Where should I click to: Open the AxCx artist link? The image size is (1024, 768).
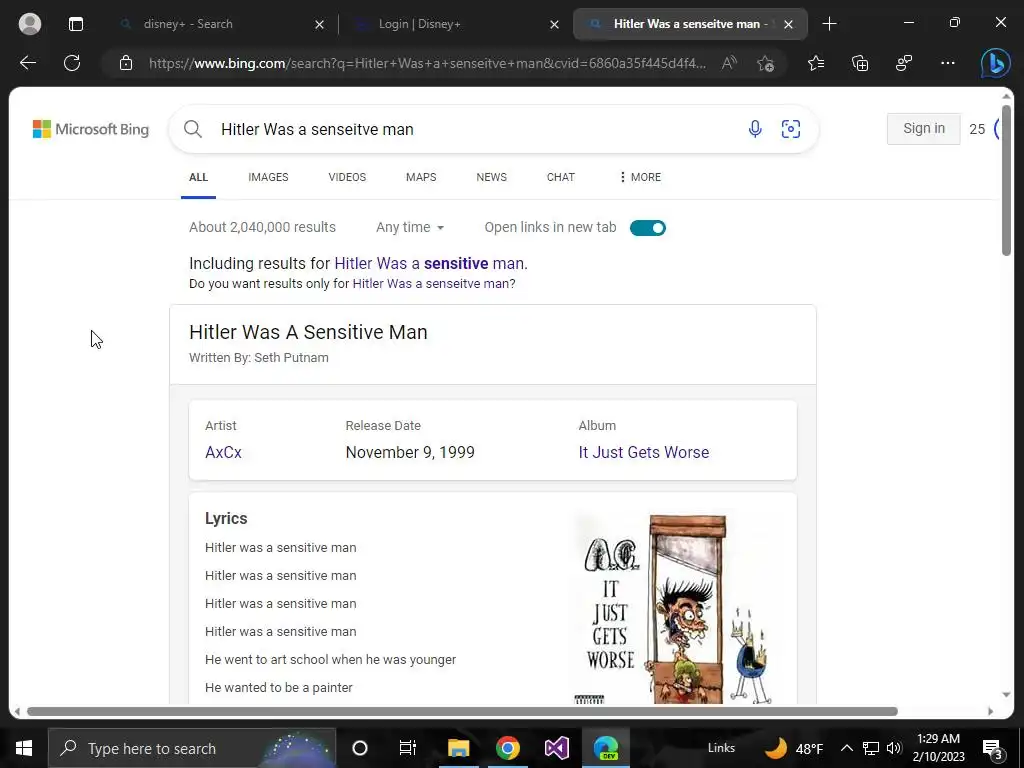click(223, 452)
